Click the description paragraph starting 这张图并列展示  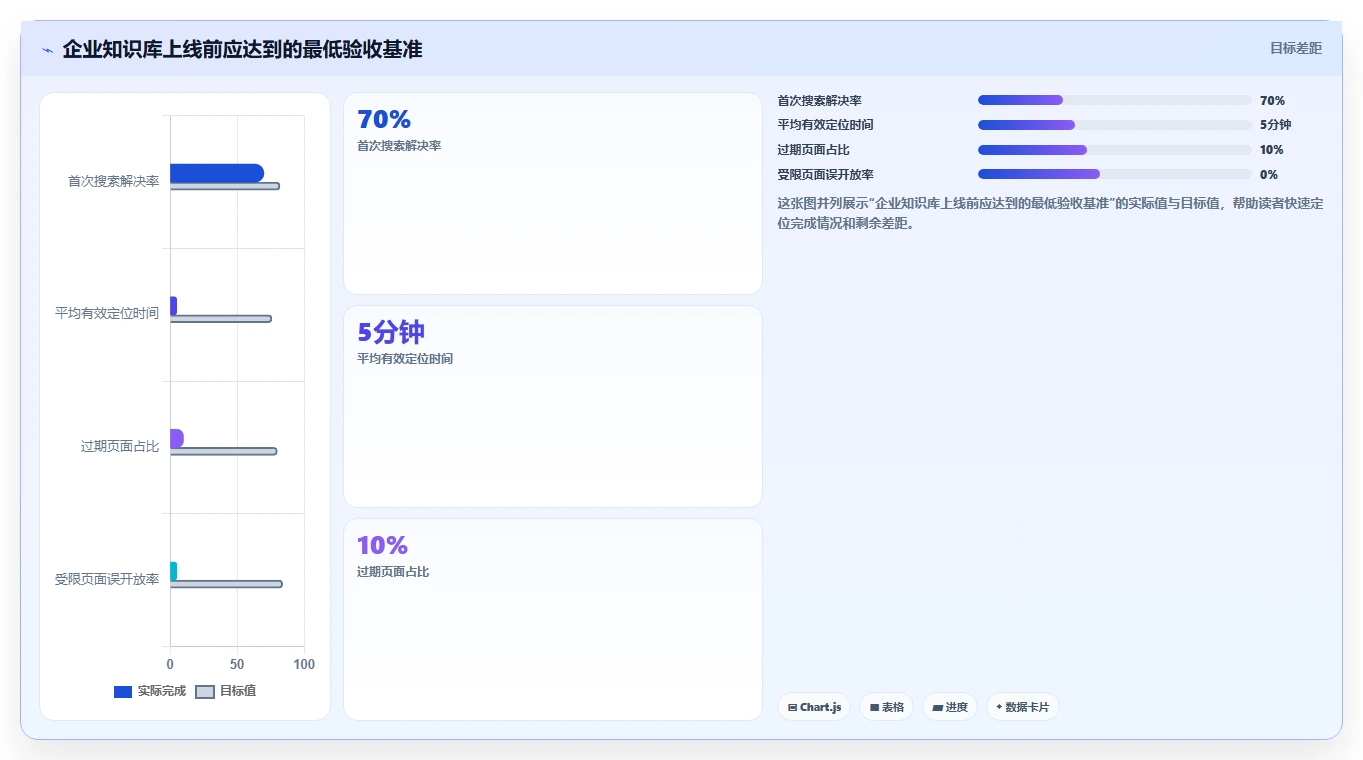1050,213
